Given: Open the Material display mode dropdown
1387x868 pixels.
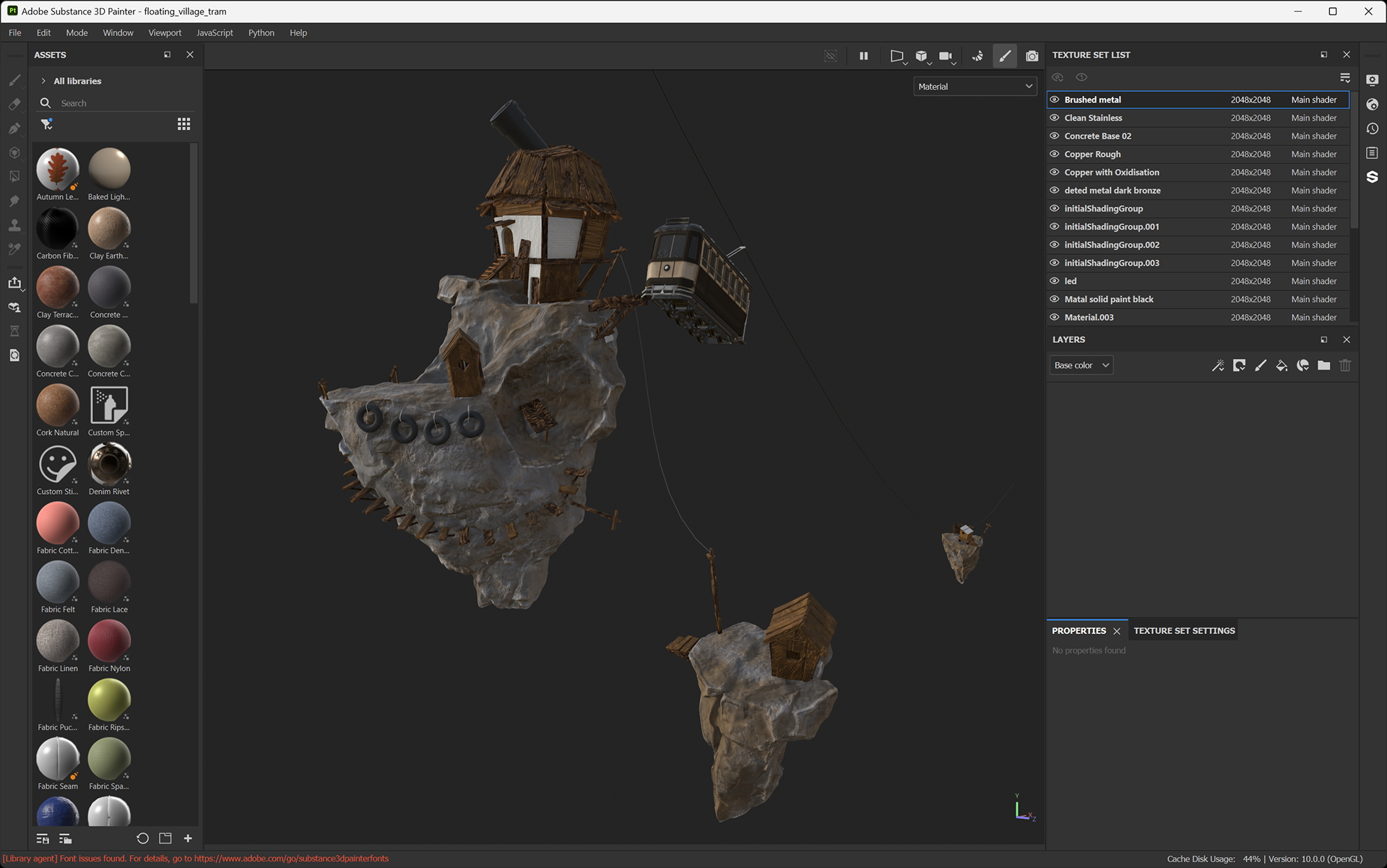Looking at the screenshot, I should pos(975,87).
